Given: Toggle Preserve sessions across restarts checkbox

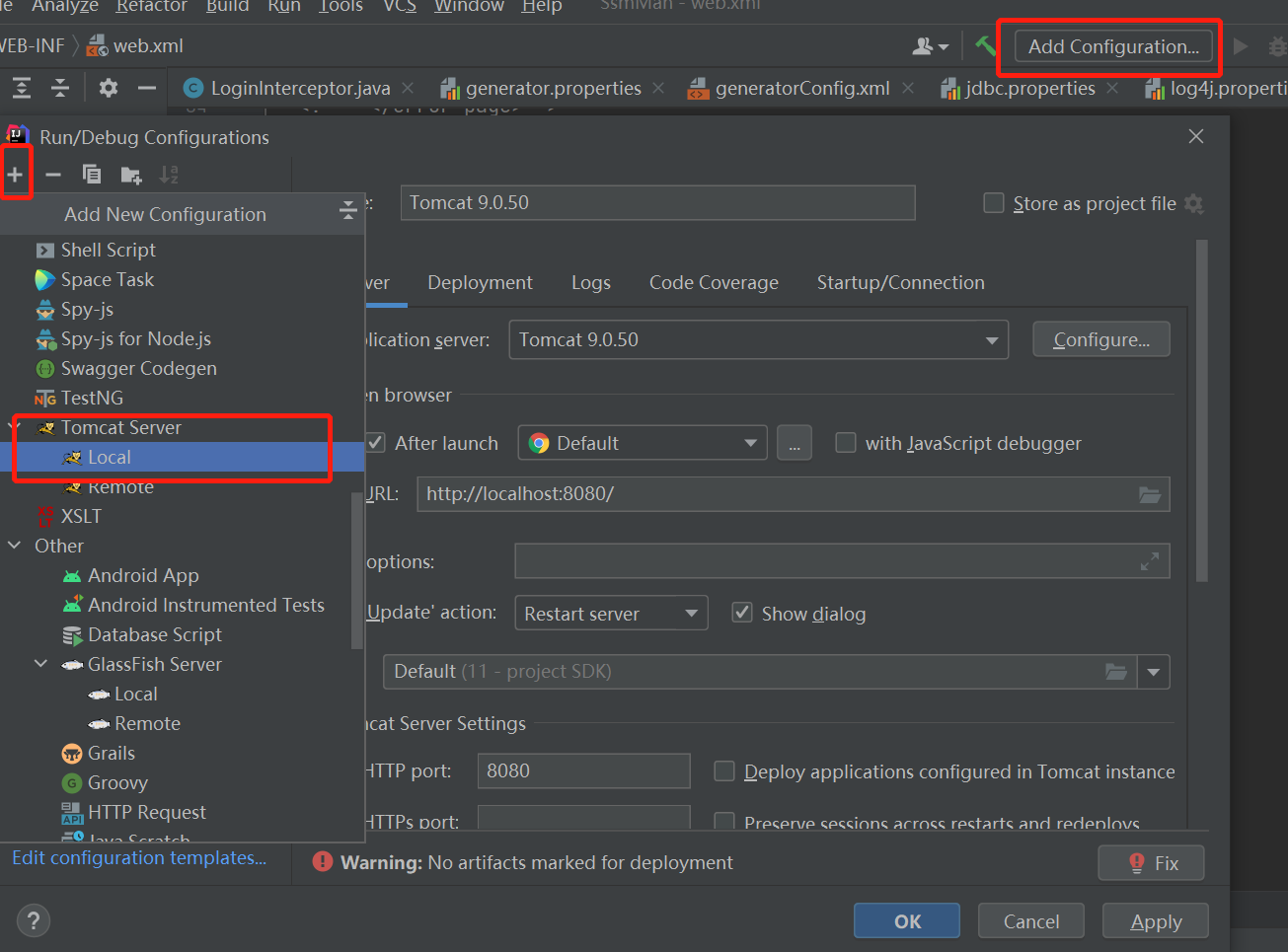Looking at the screenshot, I should [x=724, y=822].
